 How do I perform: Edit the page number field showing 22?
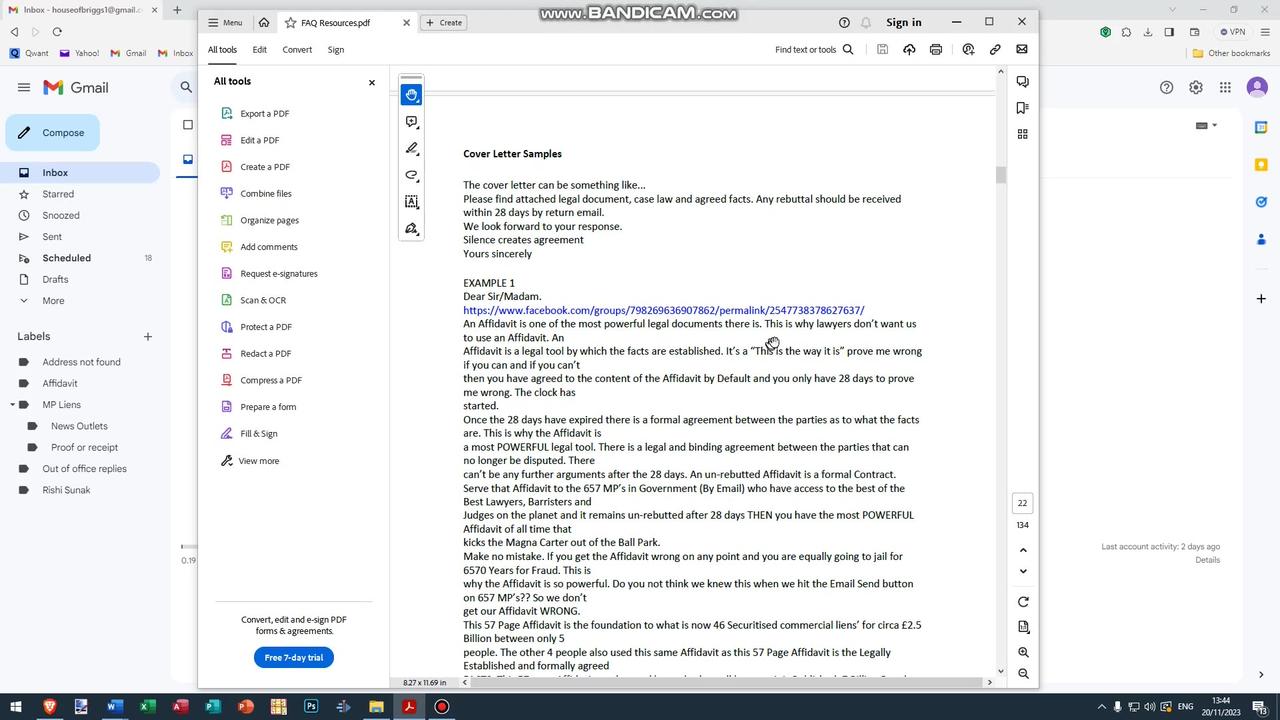1022,502
